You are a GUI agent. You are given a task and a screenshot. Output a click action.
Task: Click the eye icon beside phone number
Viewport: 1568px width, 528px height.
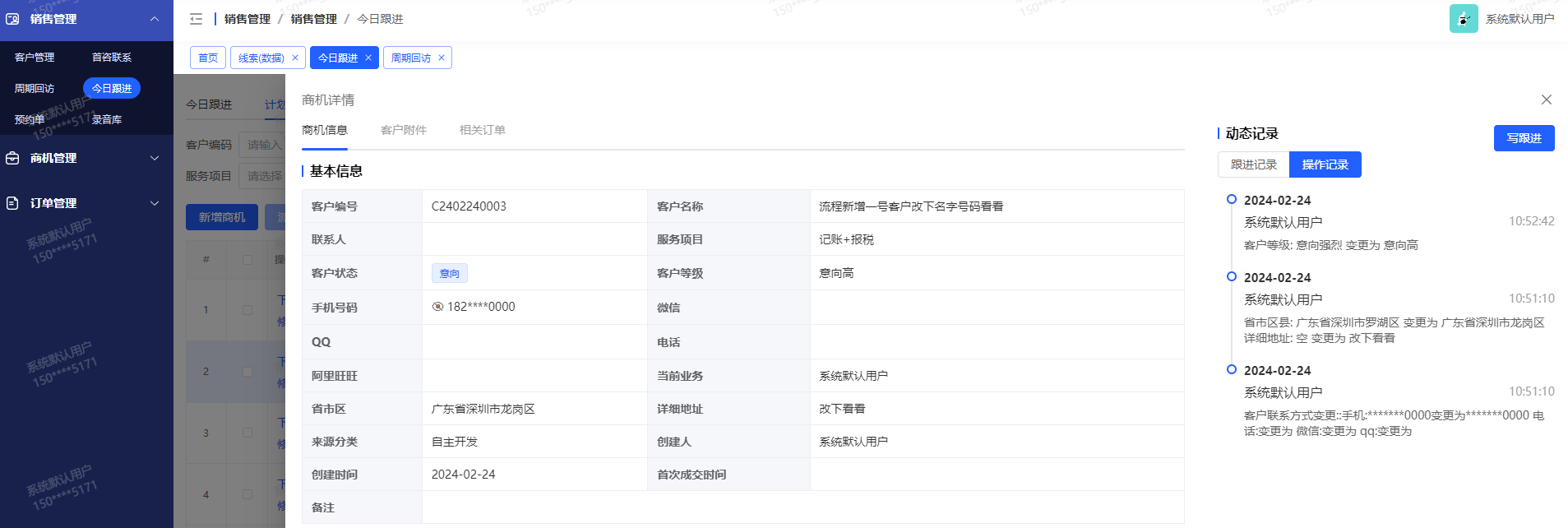click(437, 307)
